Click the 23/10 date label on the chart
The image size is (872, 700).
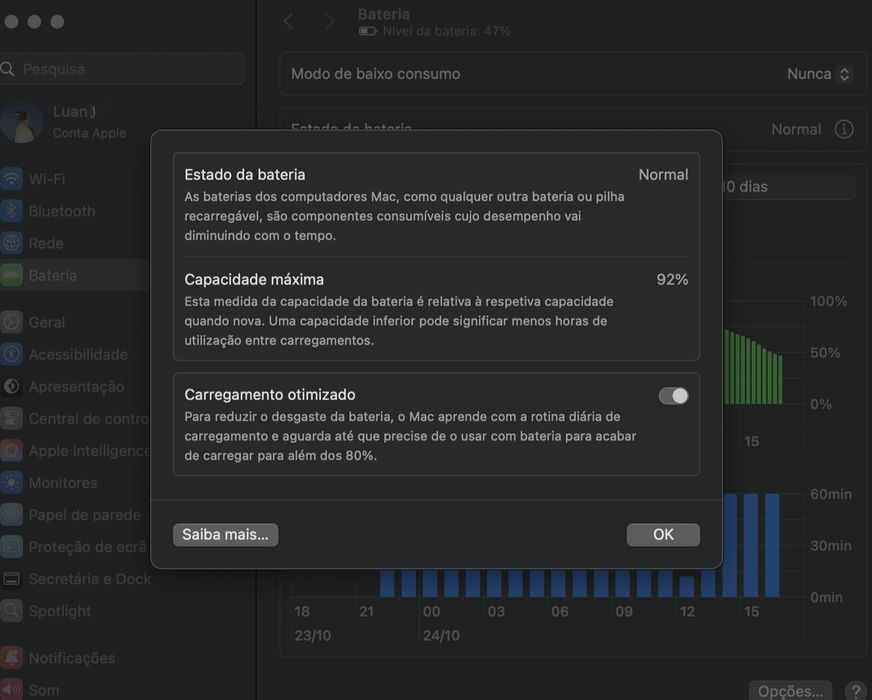(x=313, y=636)
